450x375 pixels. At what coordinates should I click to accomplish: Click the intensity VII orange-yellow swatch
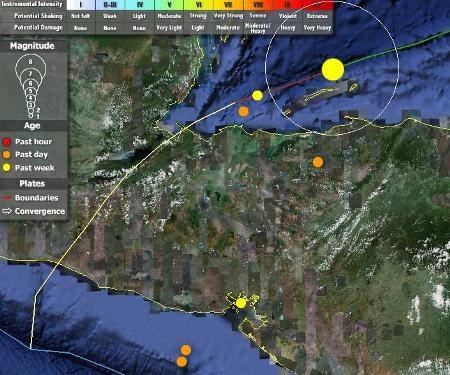(228, 5)
